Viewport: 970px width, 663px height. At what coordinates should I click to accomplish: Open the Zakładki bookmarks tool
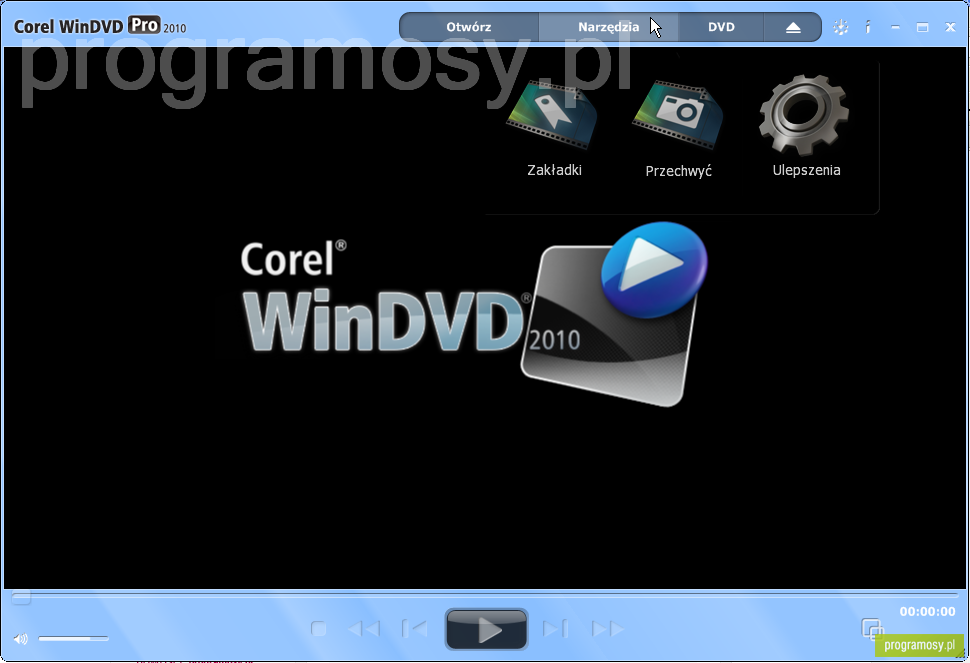[x=553, y=129]
